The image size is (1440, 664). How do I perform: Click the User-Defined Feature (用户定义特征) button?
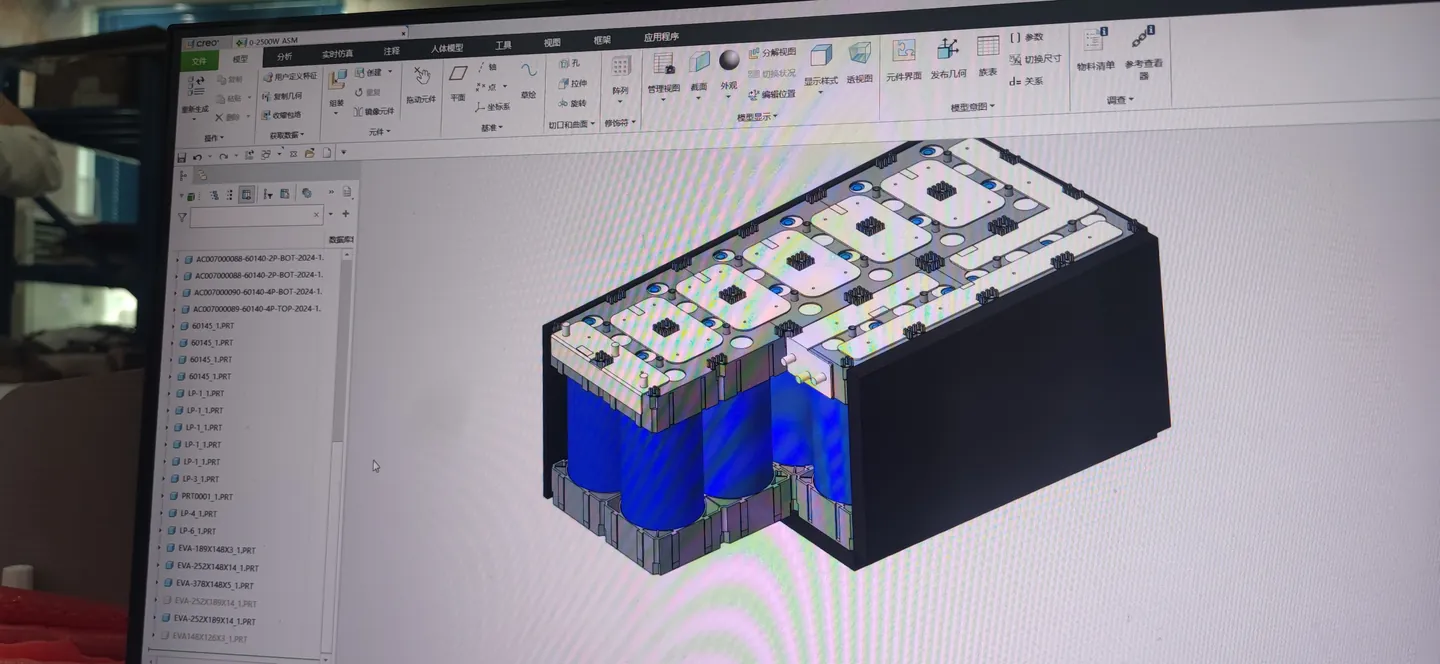click(289, 76)
